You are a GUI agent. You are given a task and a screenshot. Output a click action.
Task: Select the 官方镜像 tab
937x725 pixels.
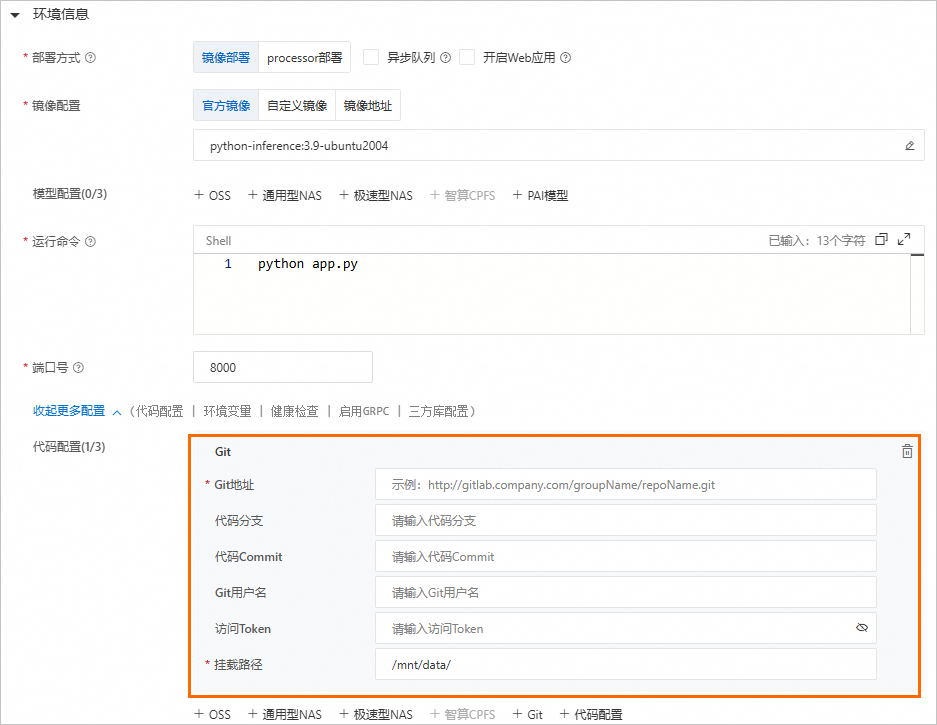[226, 106]
